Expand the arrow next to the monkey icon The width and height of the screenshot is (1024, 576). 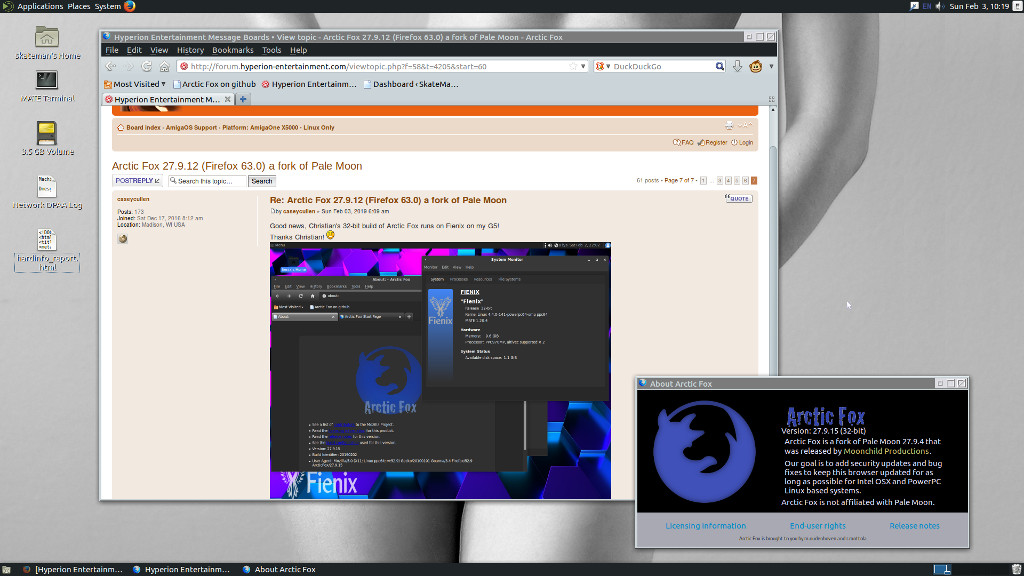click(771, 66)
